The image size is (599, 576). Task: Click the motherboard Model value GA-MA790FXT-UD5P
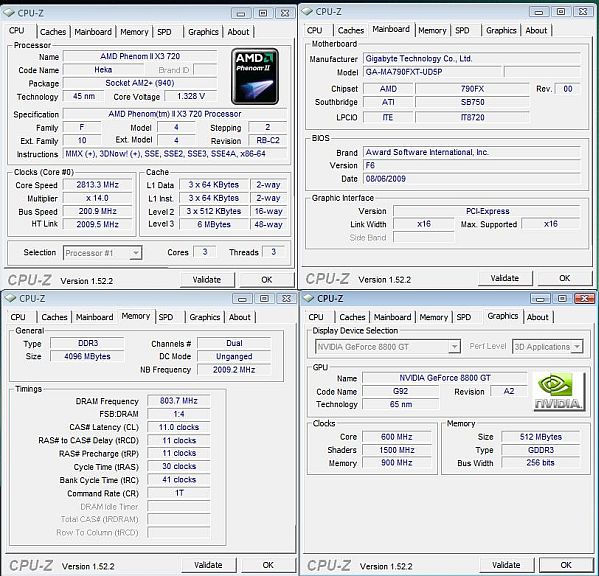coord(432,72)
